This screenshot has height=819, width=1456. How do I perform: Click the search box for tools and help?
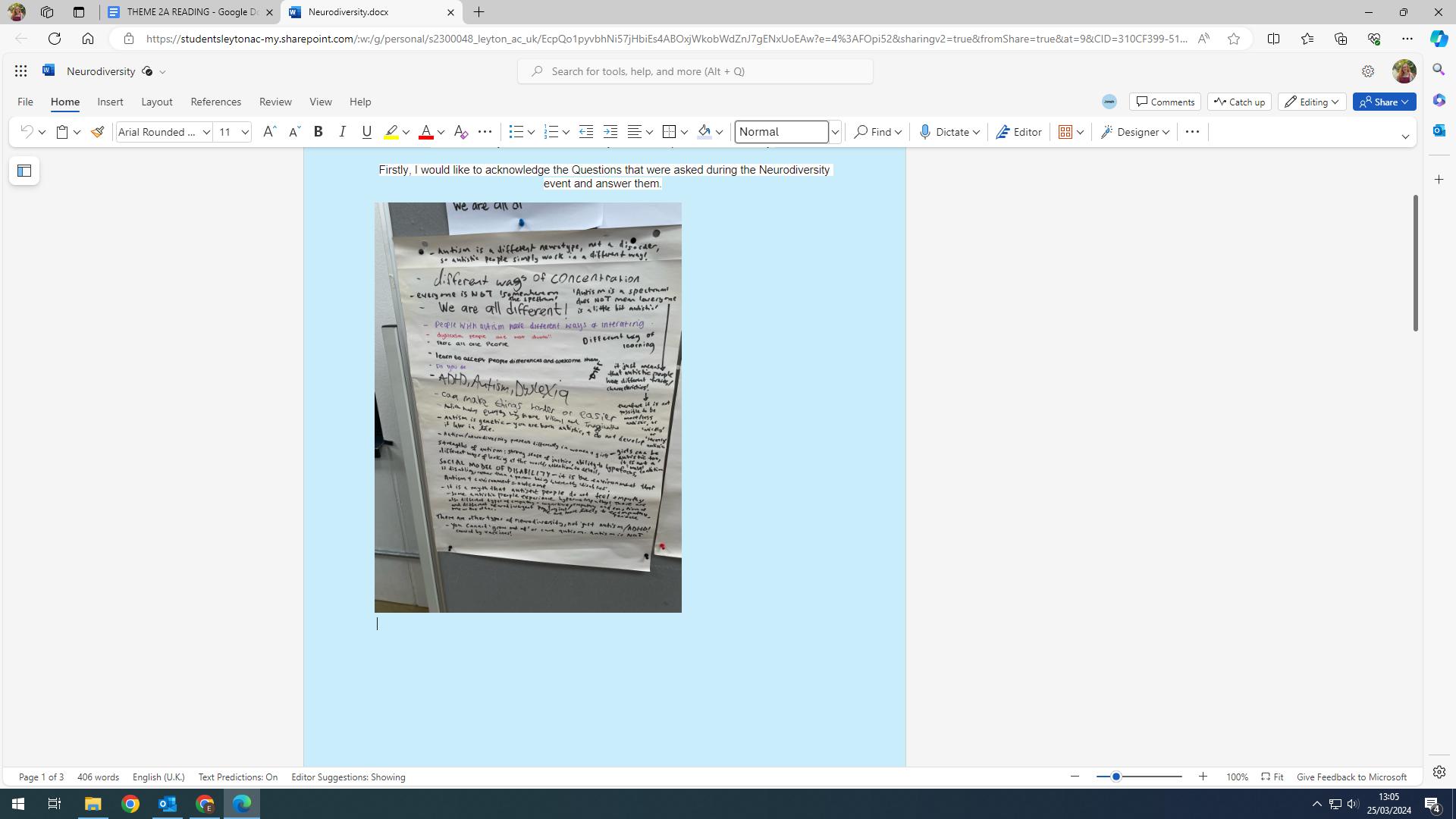(695, 71)
